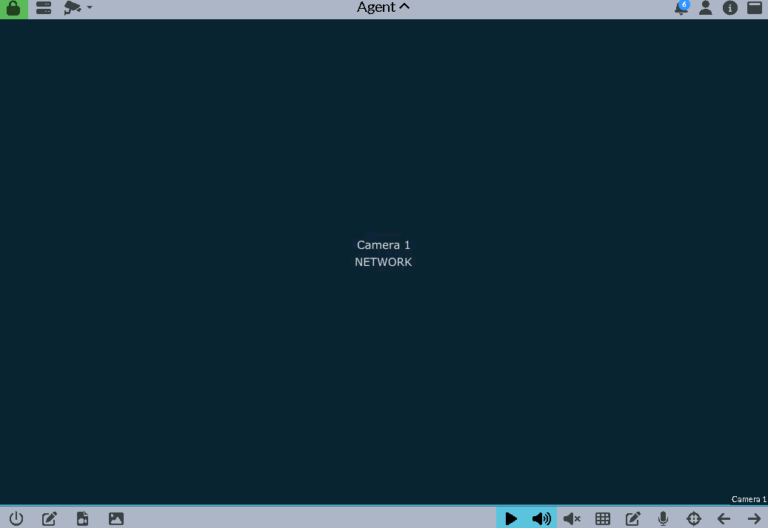768x528 pixels.
Task: Expand the camera devices dropdown
Action: [x=78, y=8]
